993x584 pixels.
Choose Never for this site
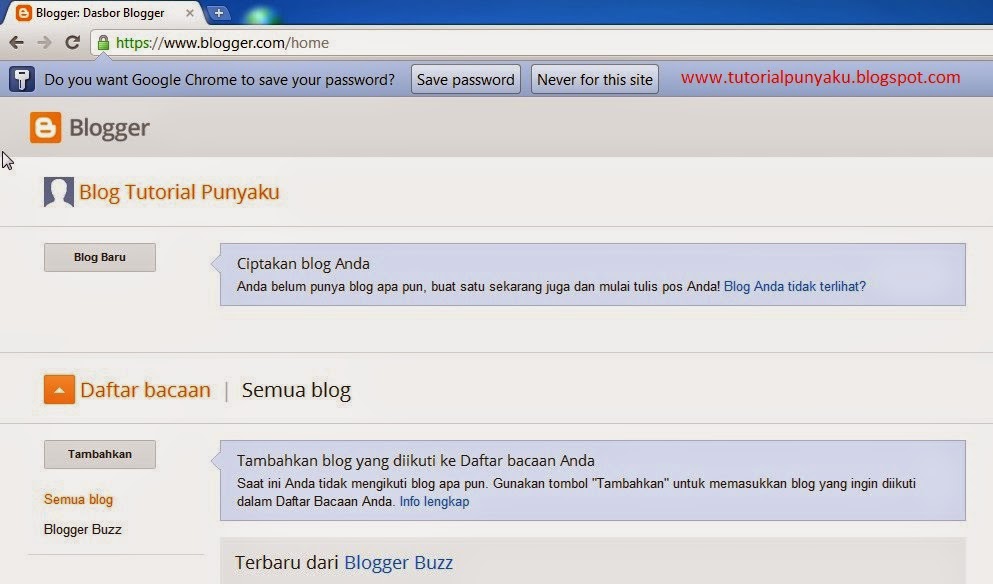(594, 79)
